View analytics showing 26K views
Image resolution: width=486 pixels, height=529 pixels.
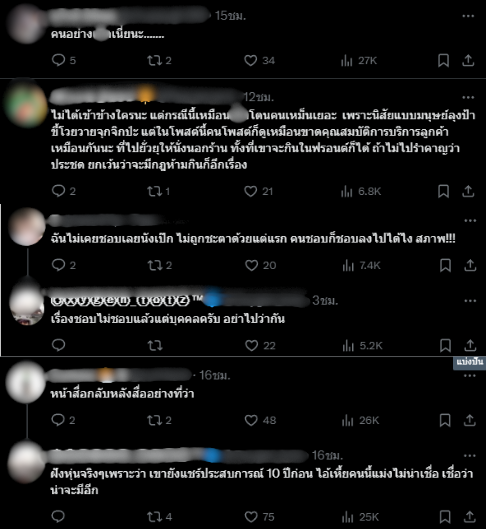point(360,420)
